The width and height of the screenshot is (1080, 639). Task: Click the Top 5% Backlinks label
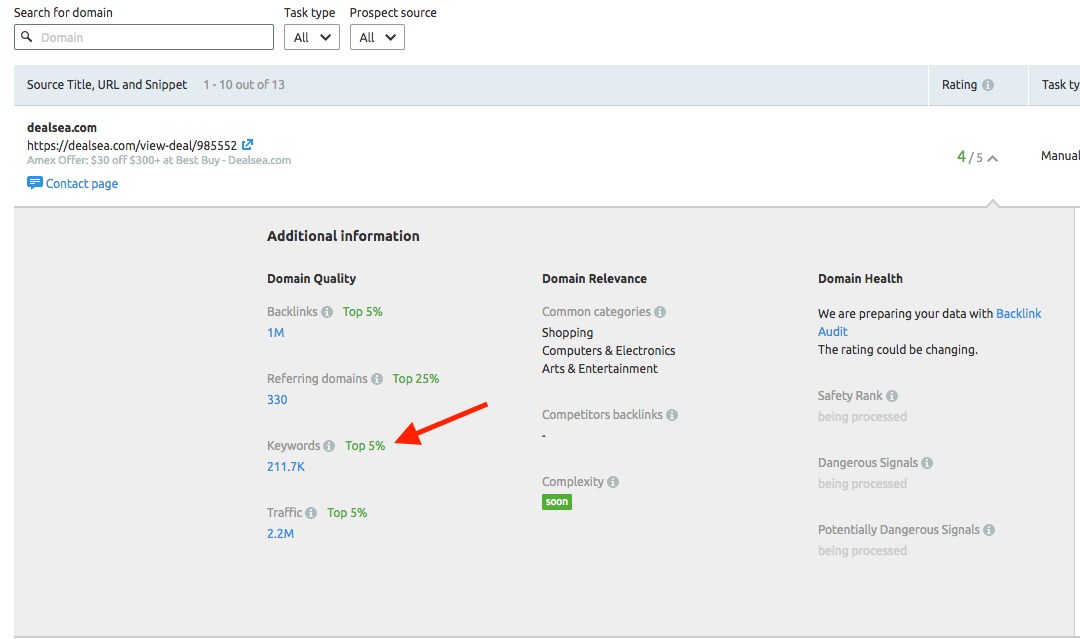pos(362,312)
